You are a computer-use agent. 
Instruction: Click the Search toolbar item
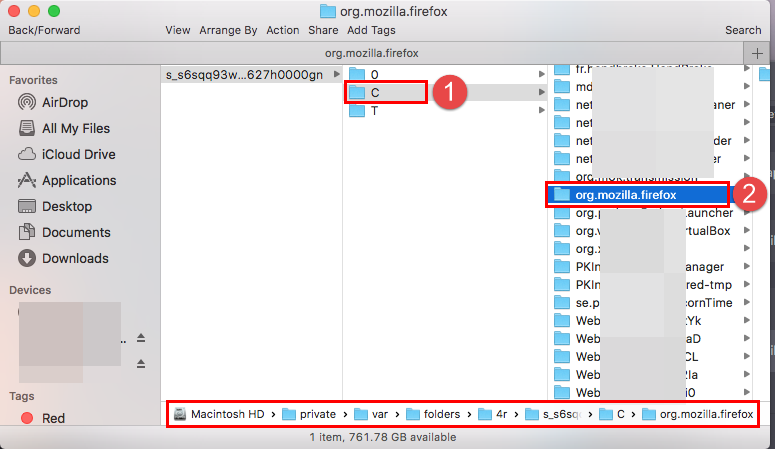coord(743,30)
